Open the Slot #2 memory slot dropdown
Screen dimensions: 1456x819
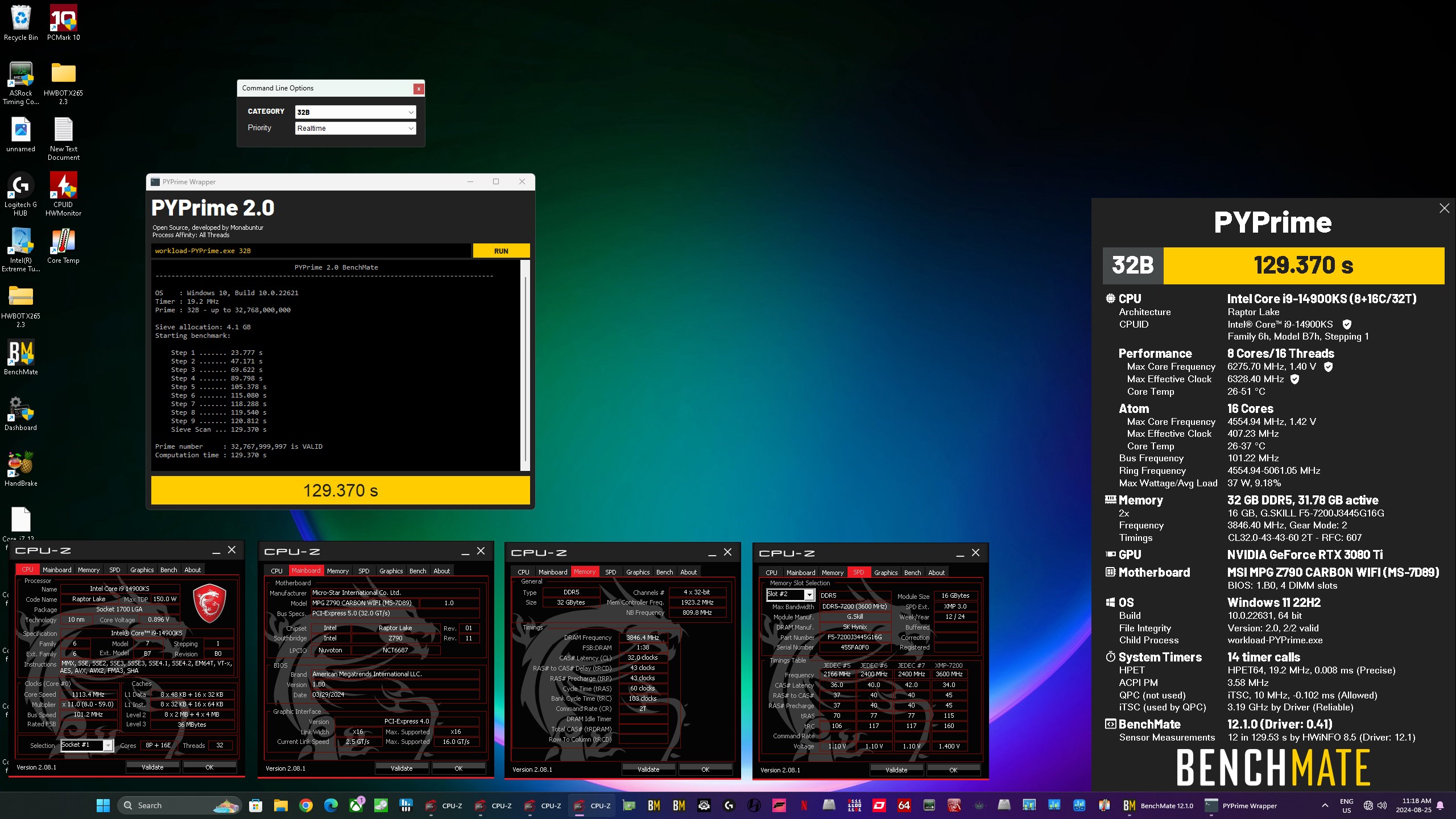click(790, 594)
